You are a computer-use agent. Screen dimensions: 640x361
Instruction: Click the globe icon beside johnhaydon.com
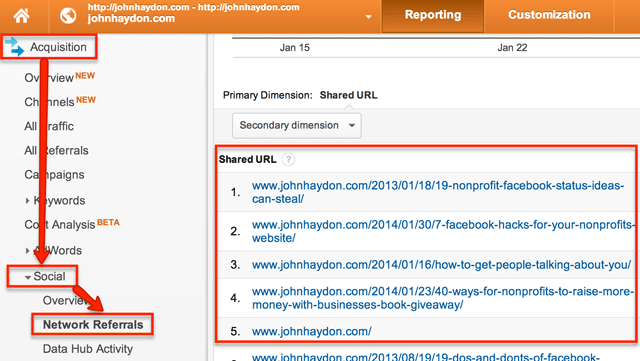click(68, 16)
